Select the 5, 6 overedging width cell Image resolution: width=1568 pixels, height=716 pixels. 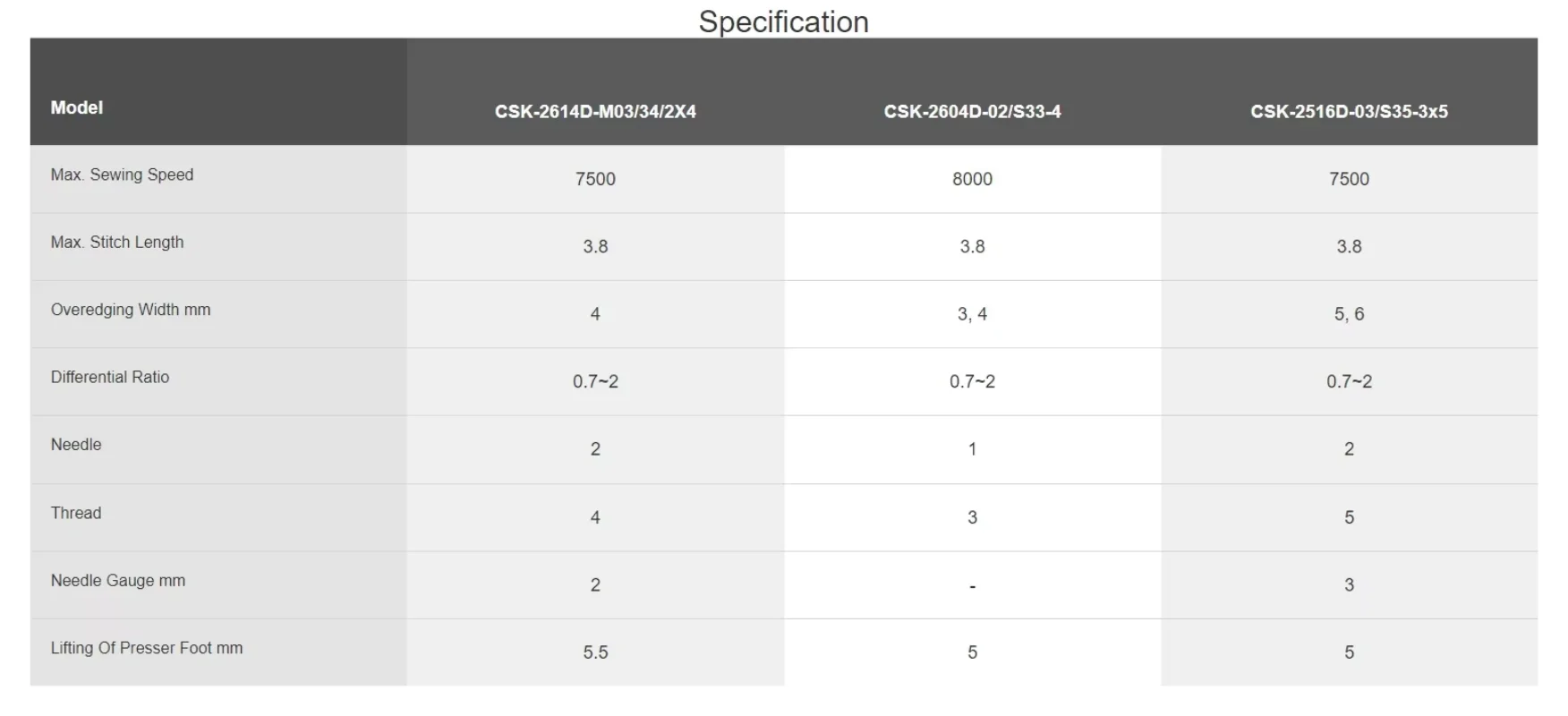pyautogui.click(x=1349, y=314)
